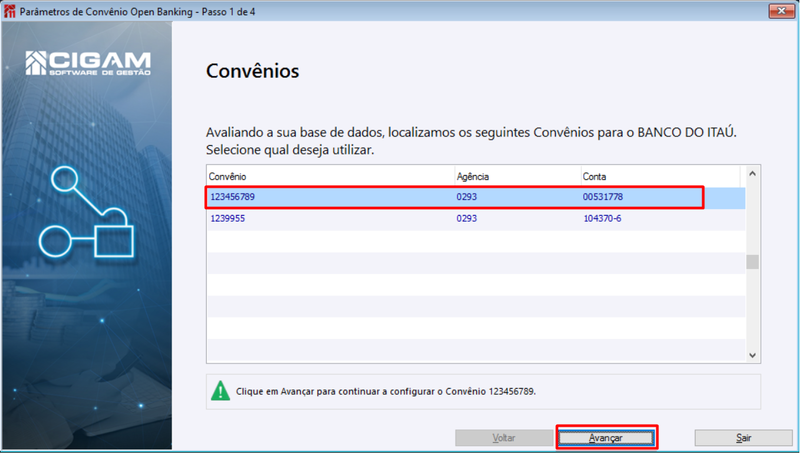The image size is (800, 454).
Task: Click the 'Clique em Avançar' hint message
Action: tap(386, 392)
